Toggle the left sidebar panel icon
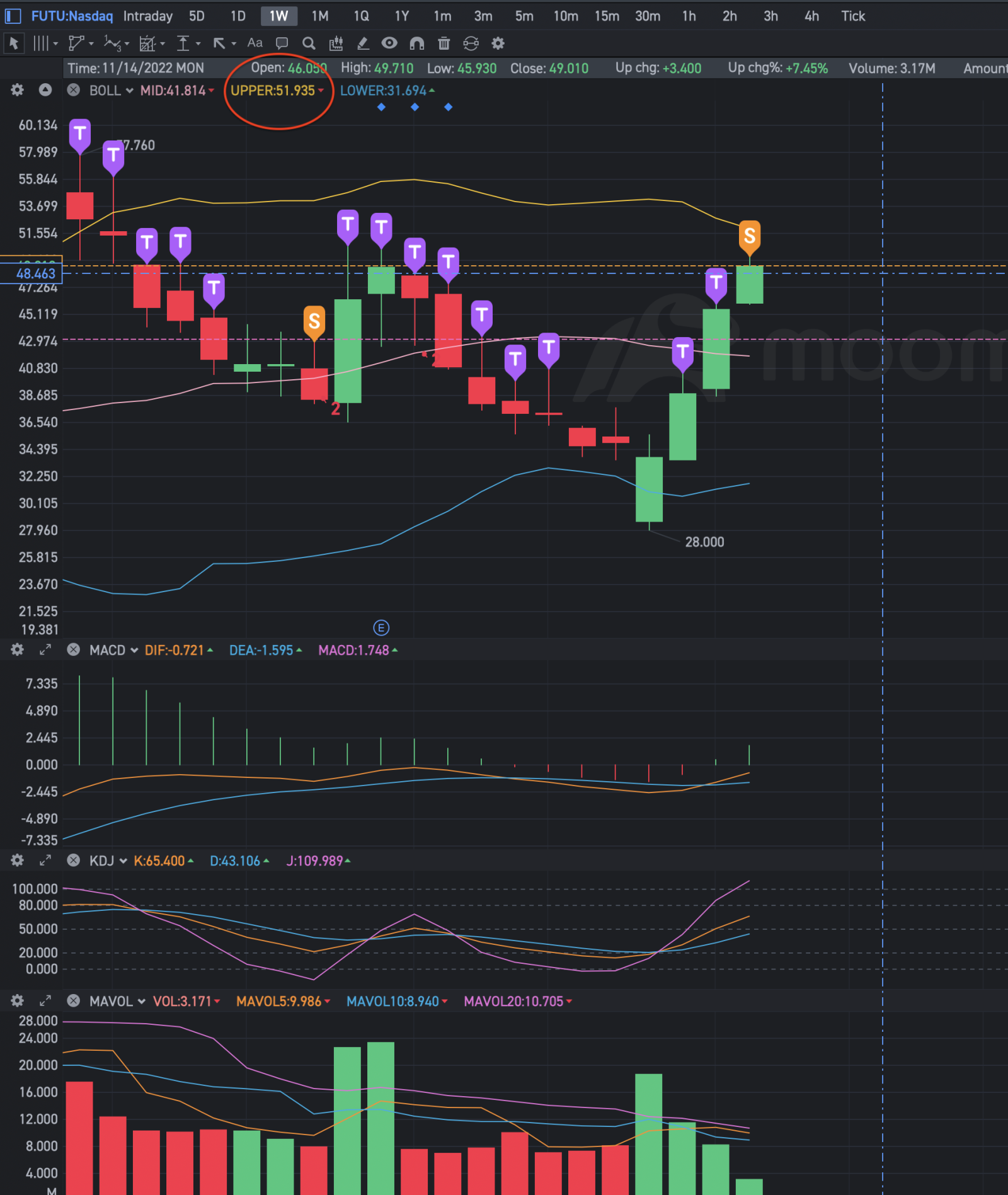The width and height of the screenshot is (1008, 1195). tap(13, 16)
